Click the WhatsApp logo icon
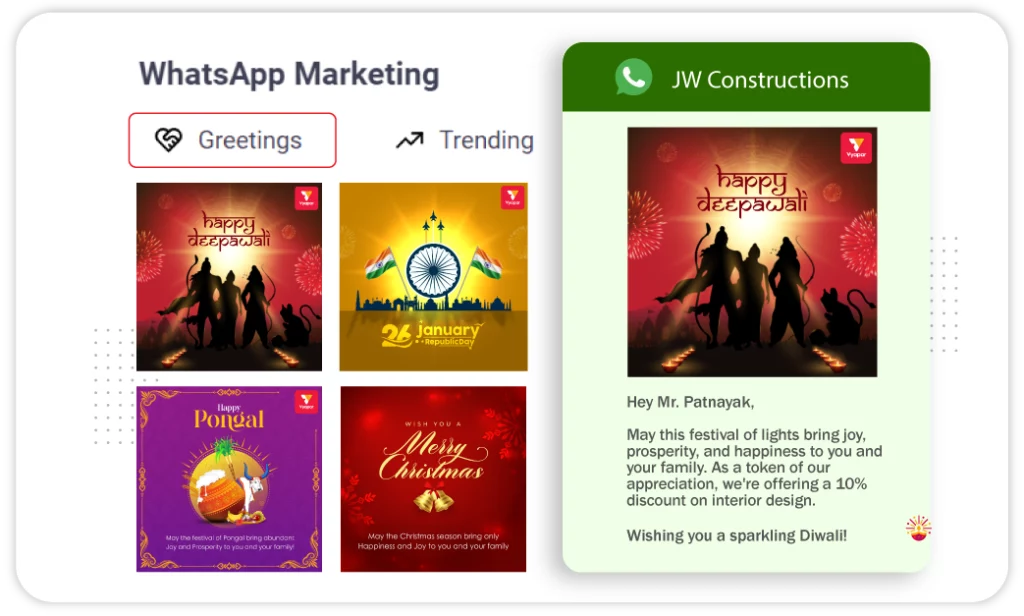 click(x=633, y=78)
